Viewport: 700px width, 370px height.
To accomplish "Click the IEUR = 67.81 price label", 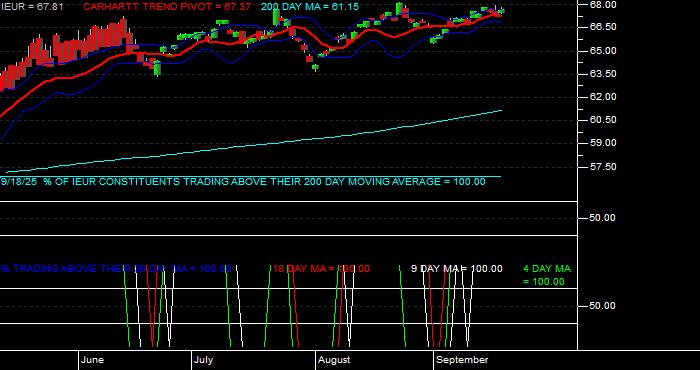I will pos(32,7).
